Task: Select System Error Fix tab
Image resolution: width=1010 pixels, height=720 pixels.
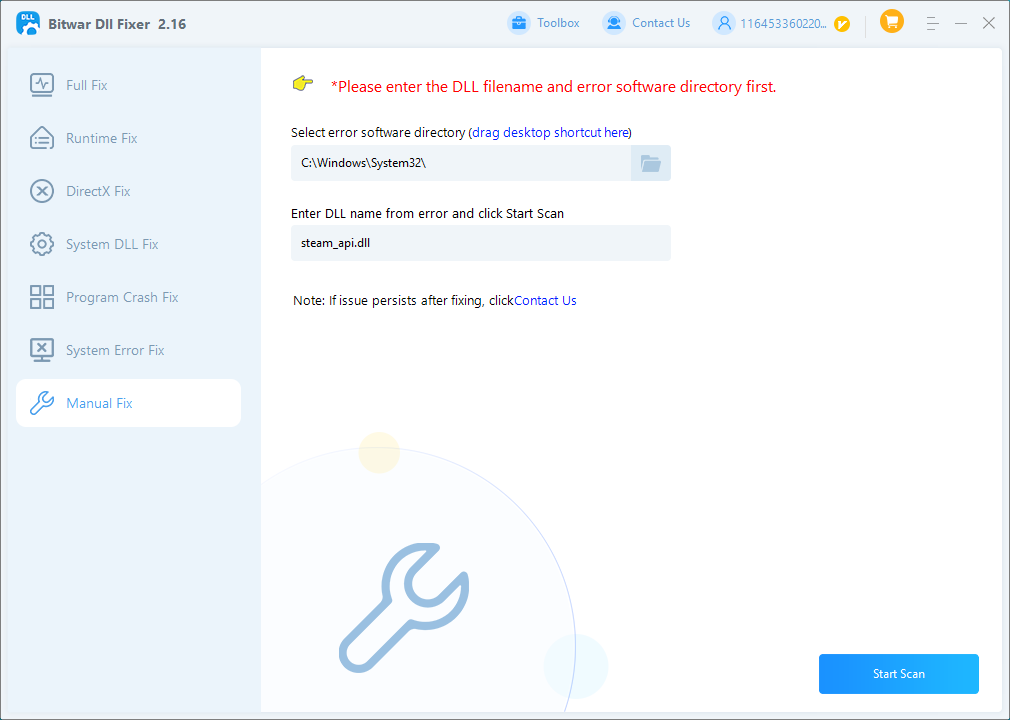Action: pos(128,350)
